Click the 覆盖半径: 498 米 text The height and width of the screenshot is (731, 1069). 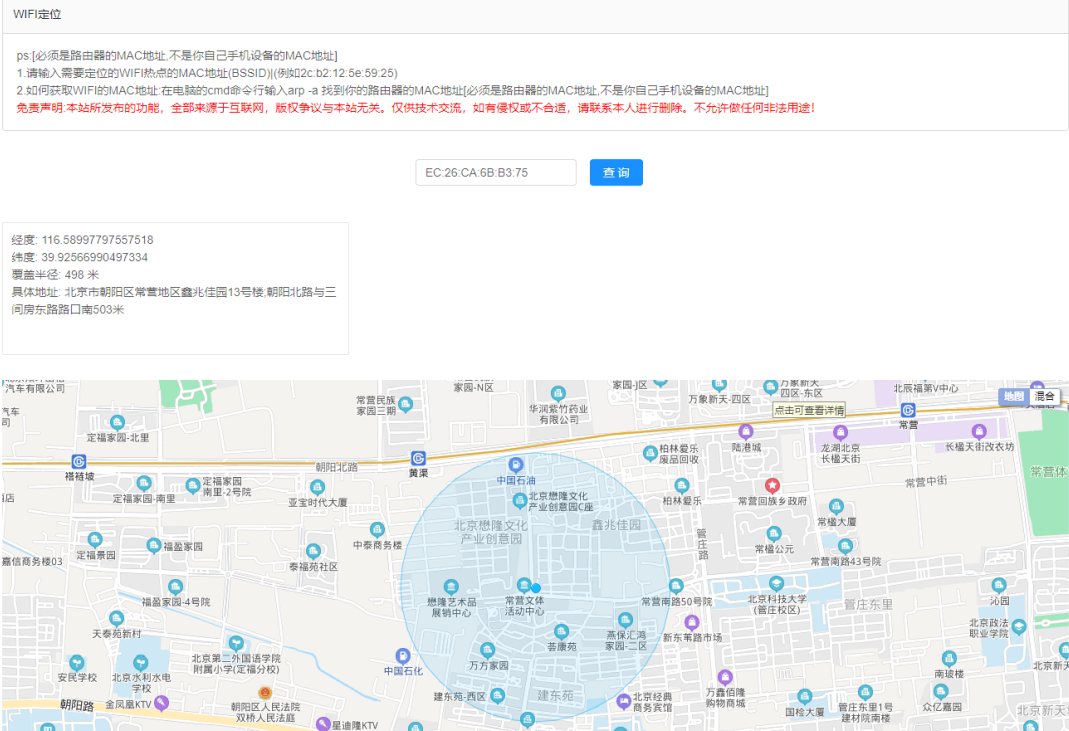click(55, 275)
